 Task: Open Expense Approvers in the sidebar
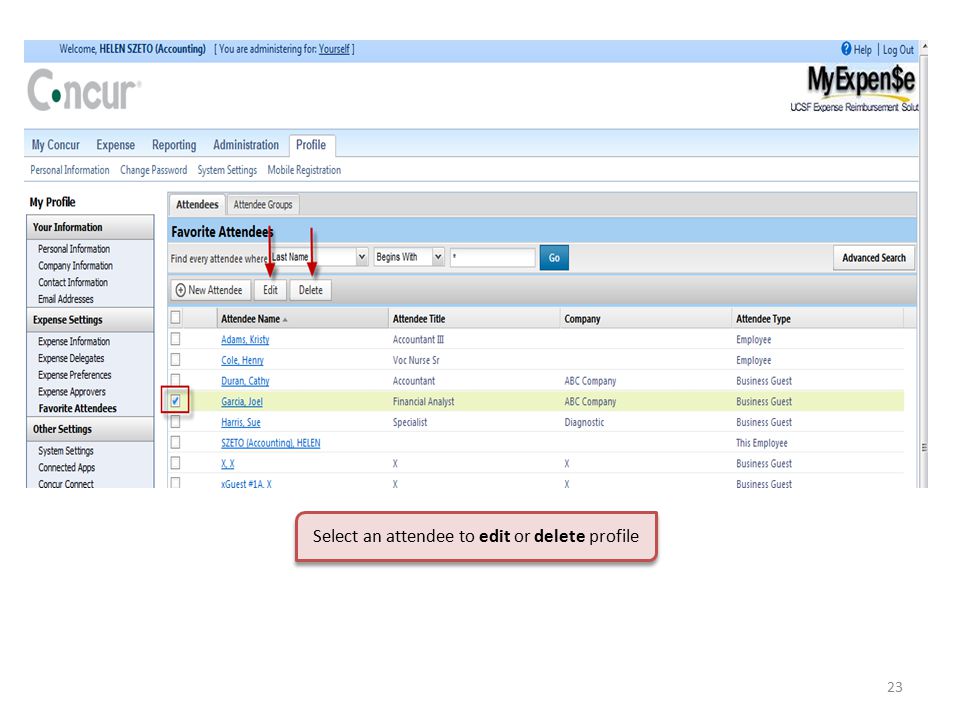tap(72, 391)
